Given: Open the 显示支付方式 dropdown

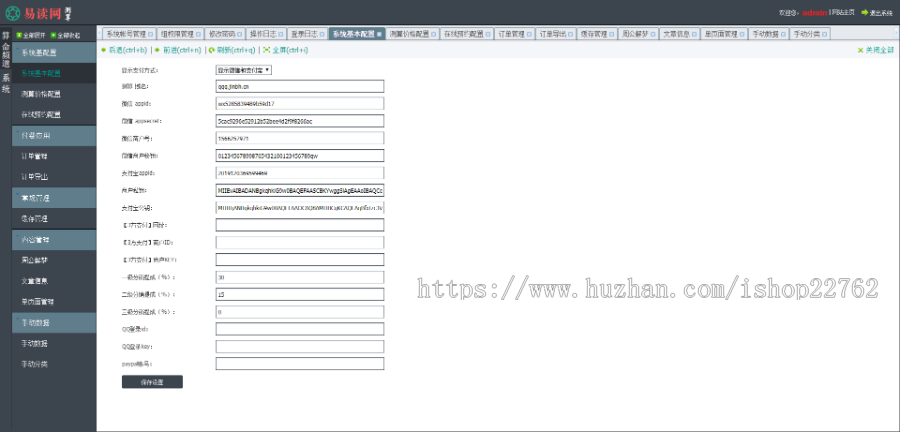Looking at the screenshot, I should [245, 70].
